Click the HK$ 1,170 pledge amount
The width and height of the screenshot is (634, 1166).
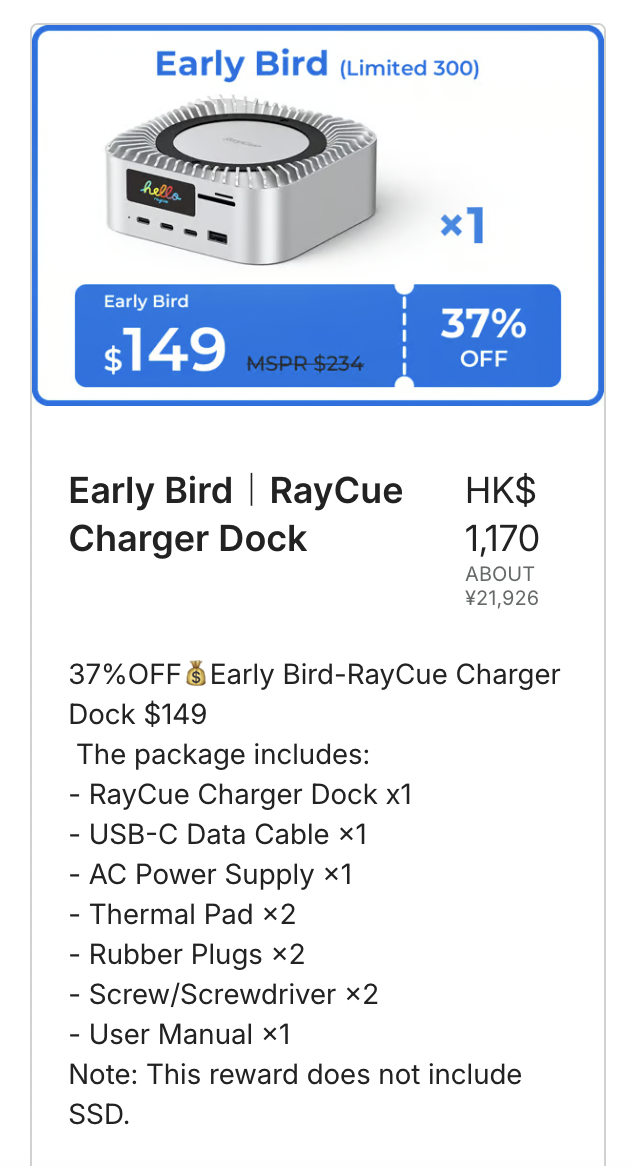(x=502, y=515)
